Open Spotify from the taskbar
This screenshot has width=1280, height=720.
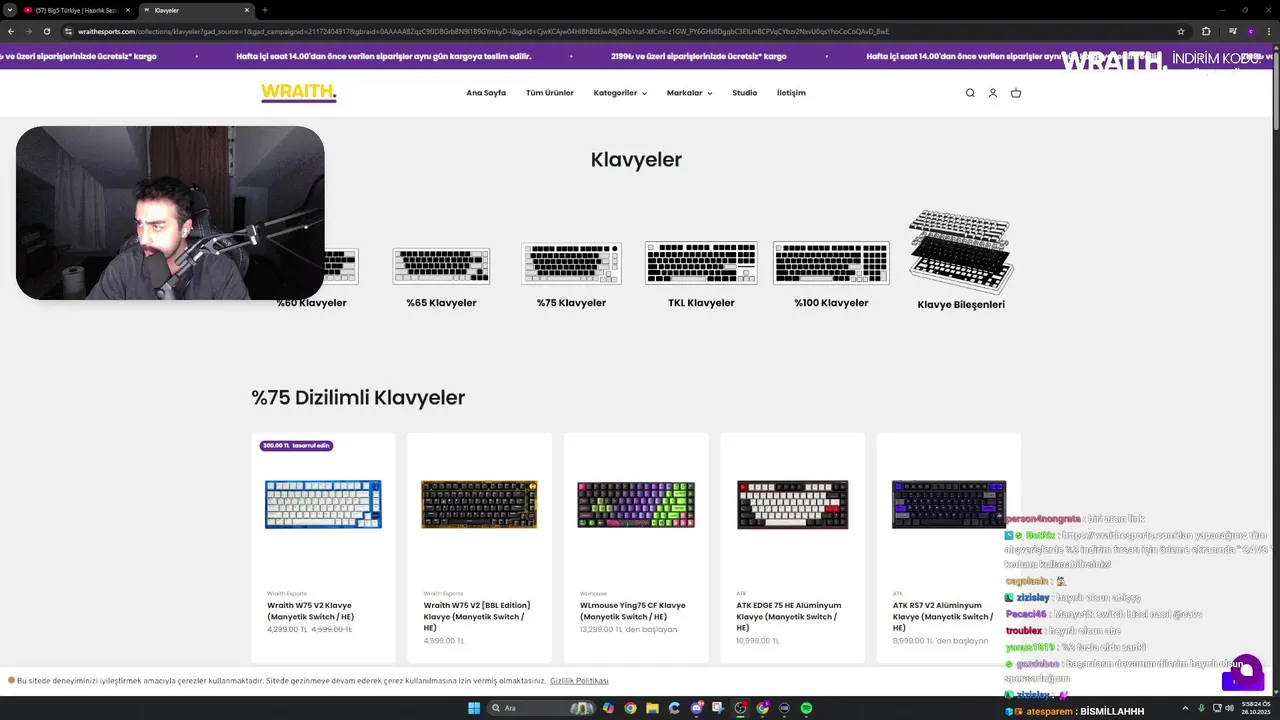[x=806, y=708]
